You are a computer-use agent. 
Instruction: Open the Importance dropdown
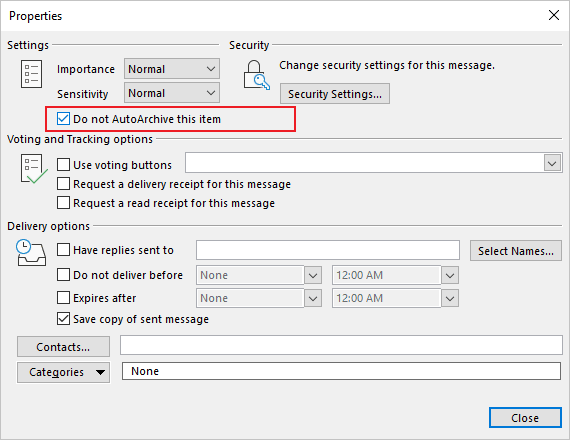172,69
